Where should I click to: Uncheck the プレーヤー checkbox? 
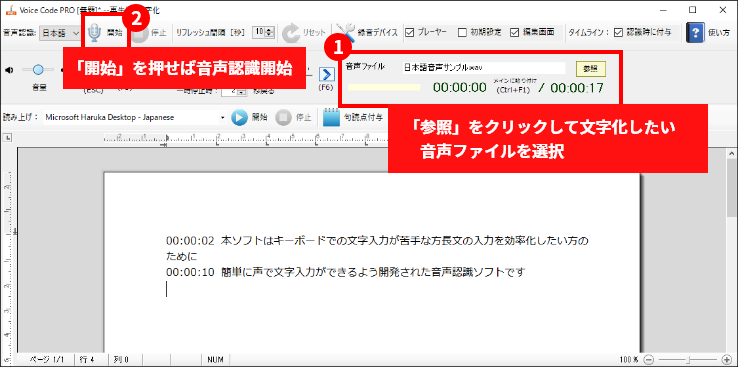(409, 32)
